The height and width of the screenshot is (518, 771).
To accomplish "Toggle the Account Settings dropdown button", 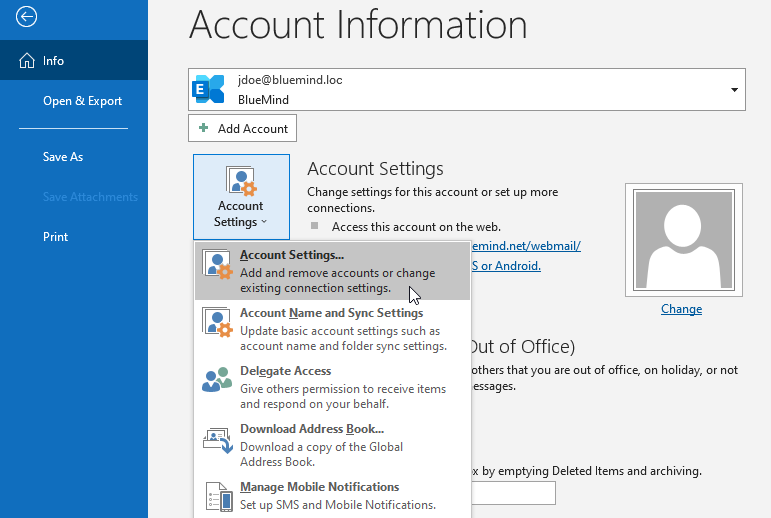I will point(240,196).
